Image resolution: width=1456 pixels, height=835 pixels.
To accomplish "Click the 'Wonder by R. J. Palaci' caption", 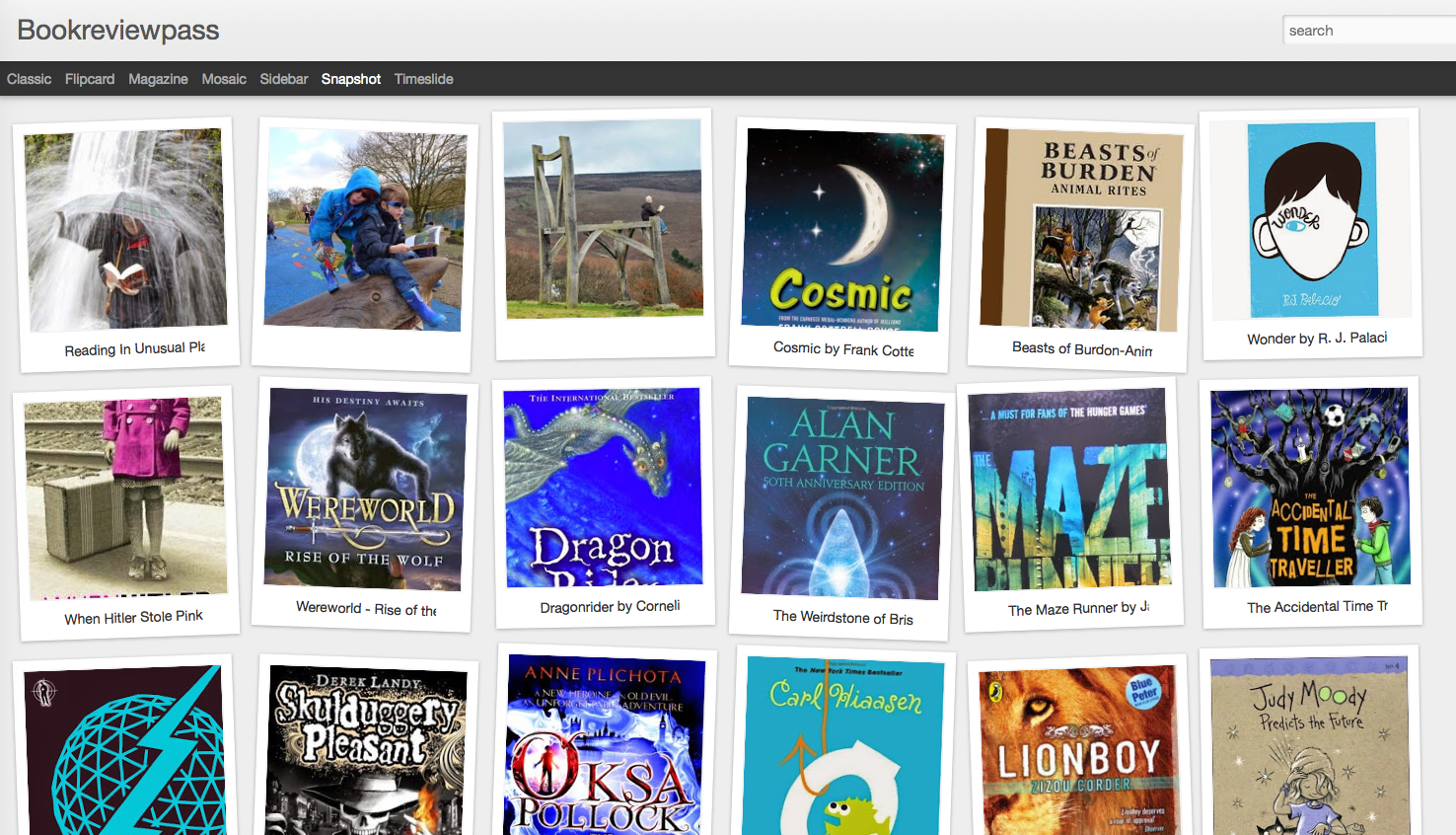I will [x=1317, y=339].
